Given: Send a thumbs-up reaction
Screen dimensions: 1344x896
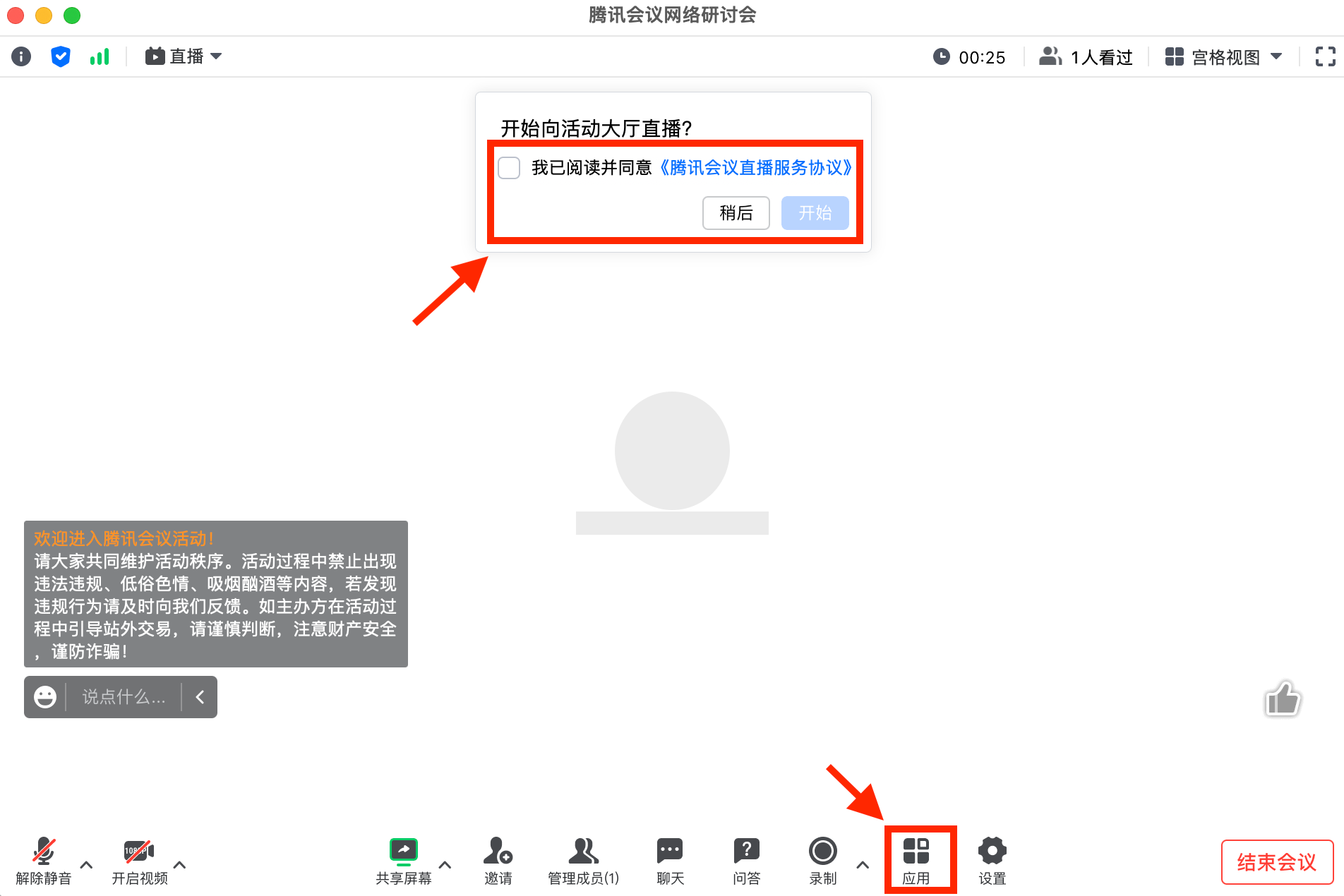Looking at the screenshot, I should coord(1283,698).
